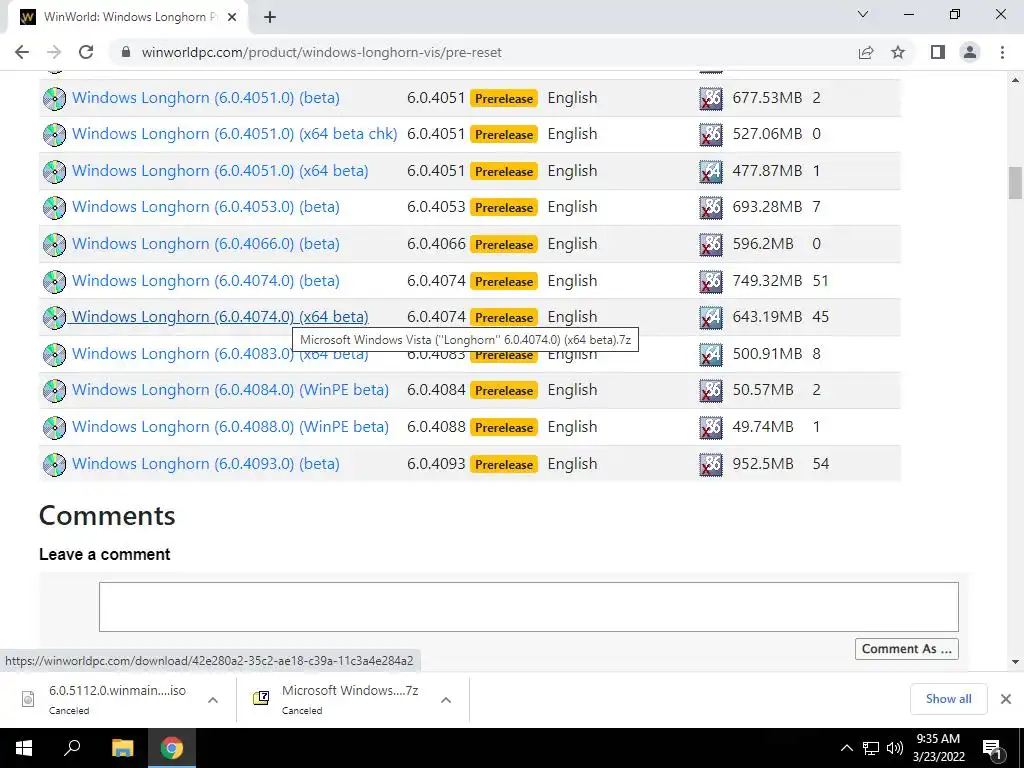Click the Leave a comment text box
This screenshot has height=768, width=1024.
(528, 607)
